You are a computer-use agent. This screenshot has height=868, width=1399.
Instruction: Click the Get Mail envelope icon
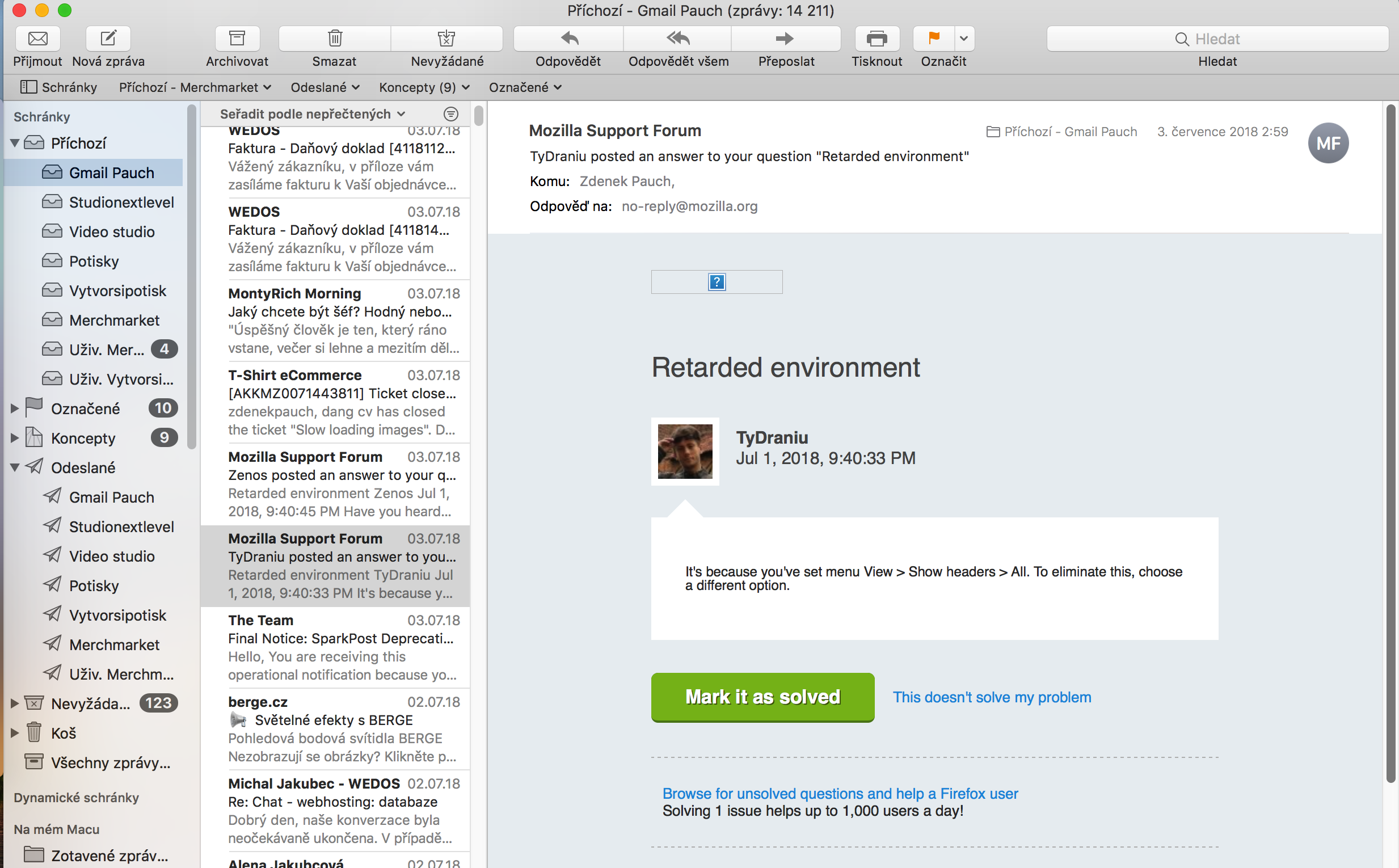[x=38, y=39]
